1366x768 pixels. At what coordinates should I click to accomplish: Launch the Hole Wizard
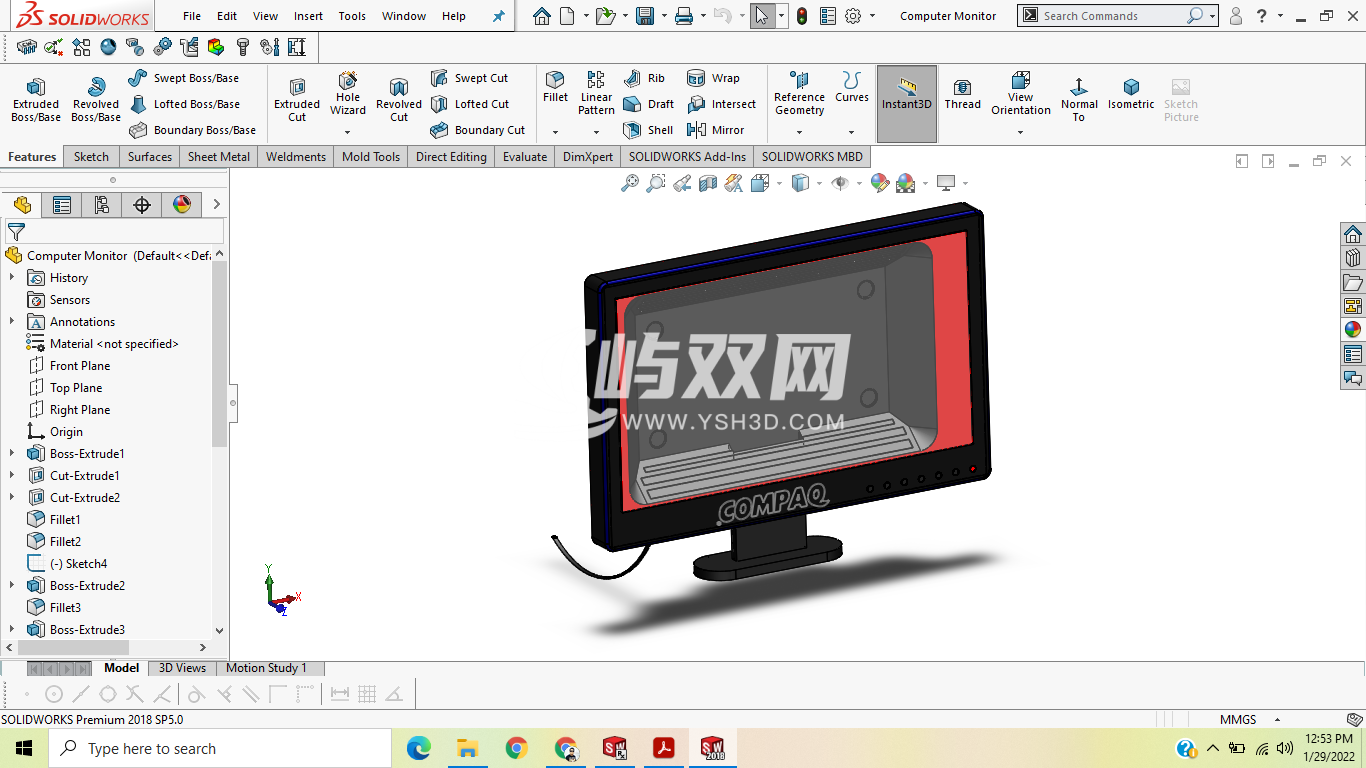point(348,95)
